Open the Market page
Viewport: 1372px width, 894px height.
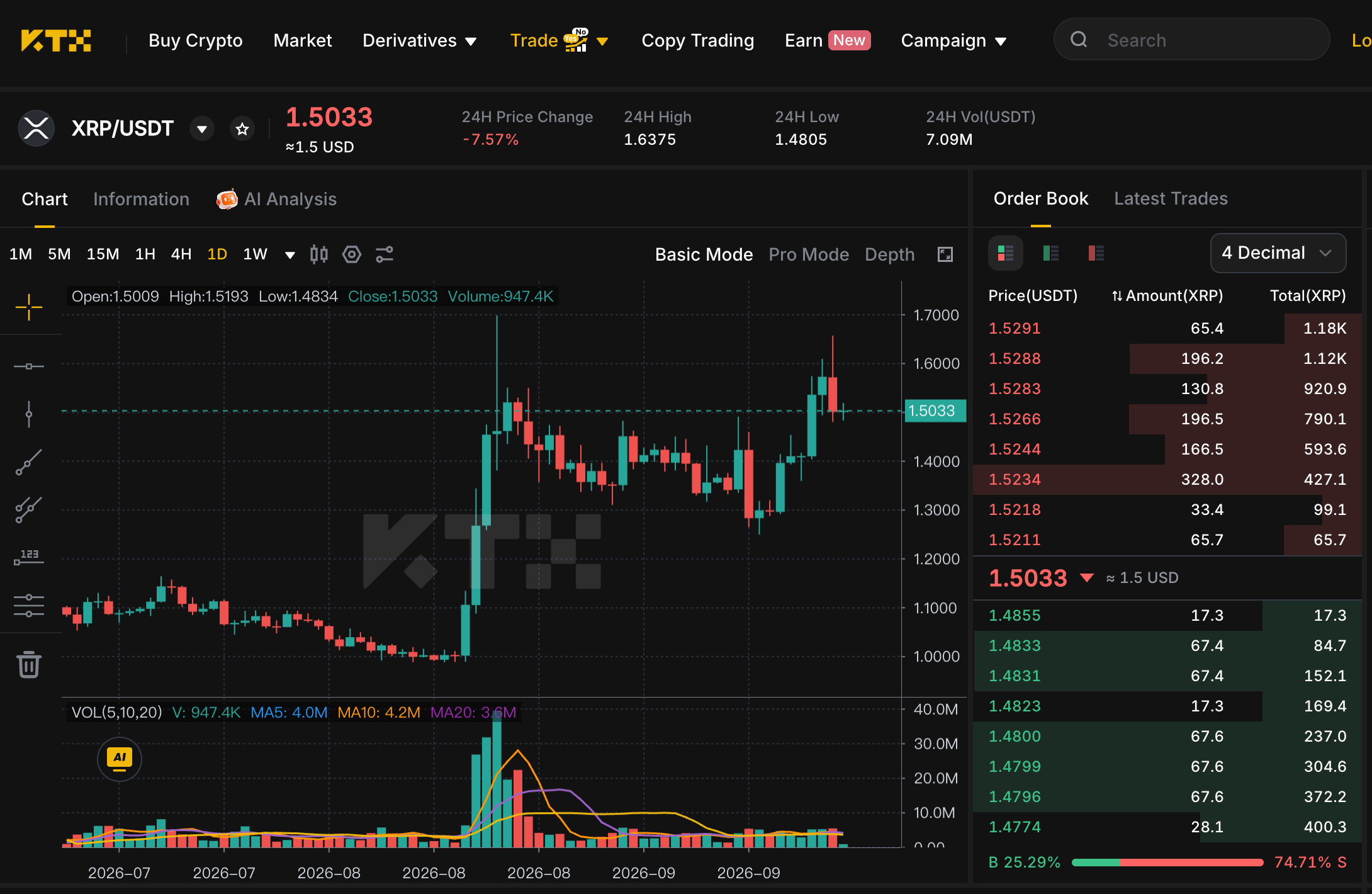(x=303, y=41)
